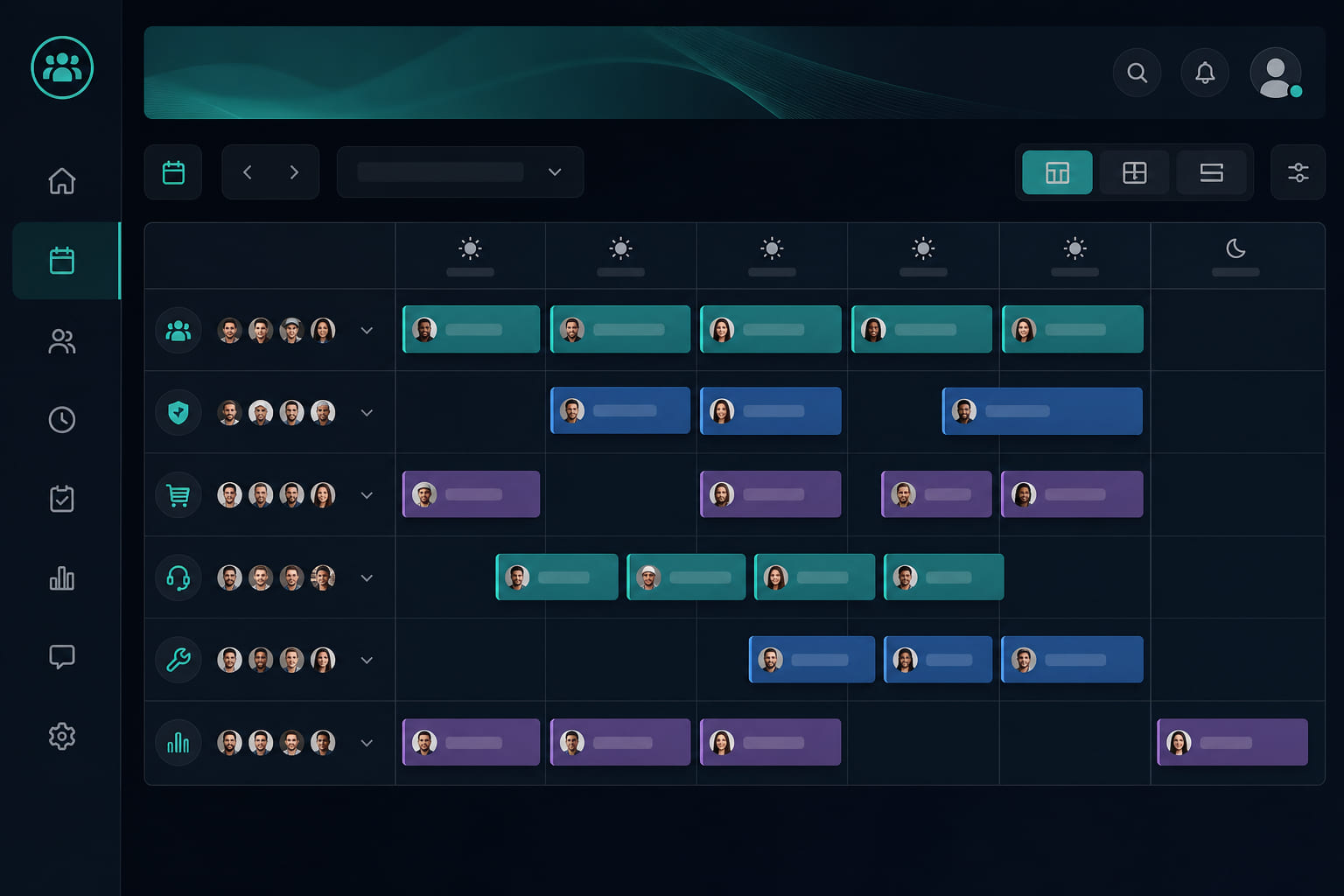Image resolution: width=1344 pixels, height=896 pixels.
Task: Open second blue shift in shield row
Action: [x=771, y=411]
